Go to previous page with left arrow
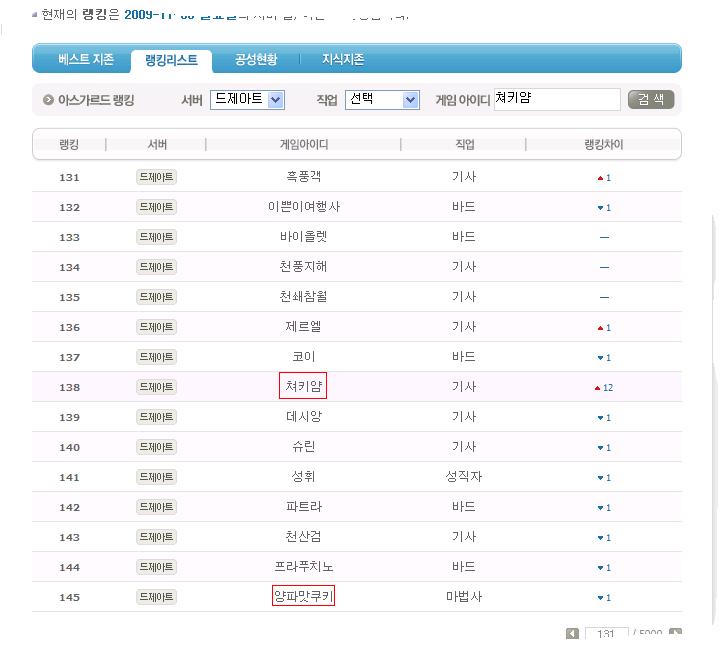Screen dimensions: 722x648 [572, 634]
